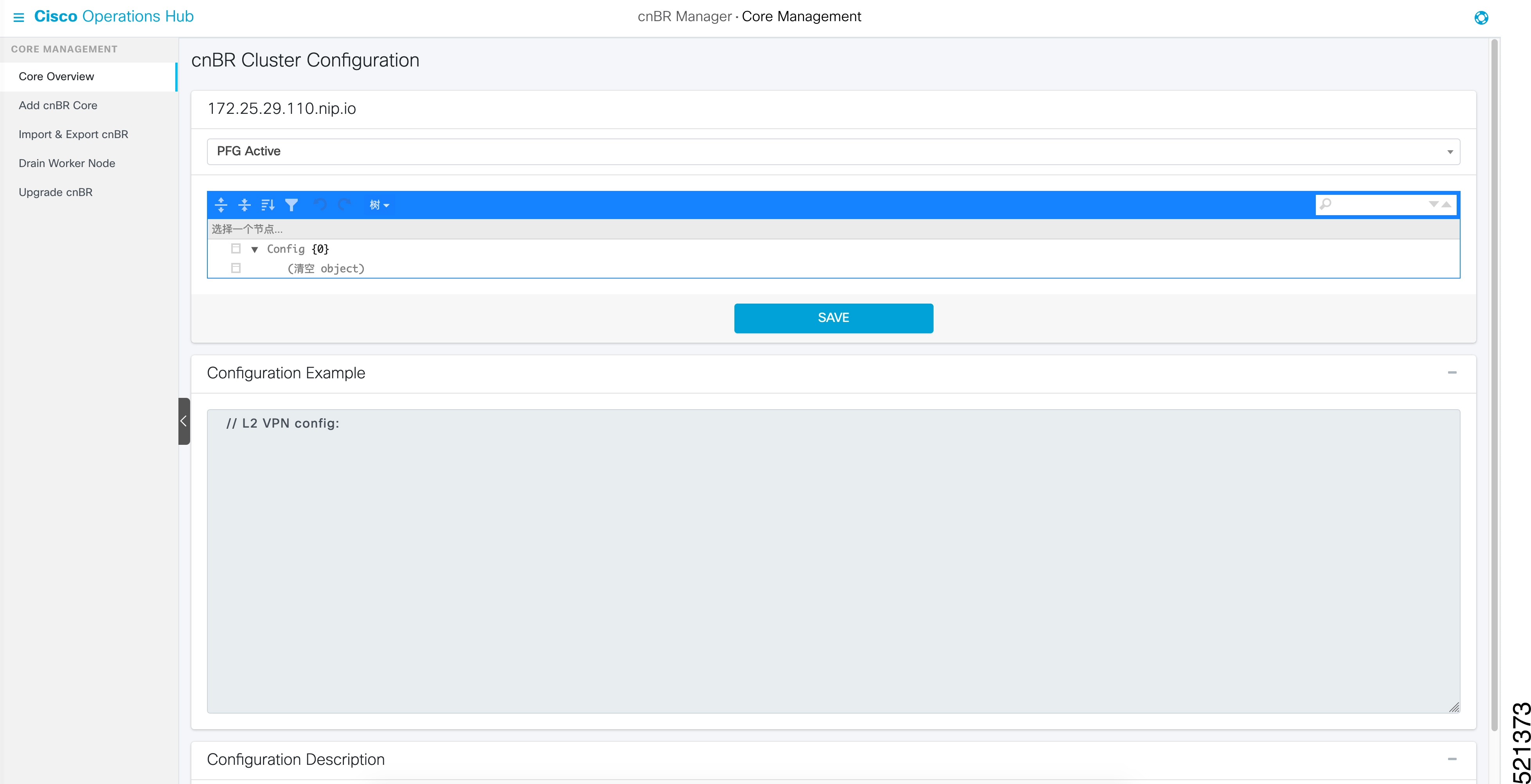
Task: Open the PFG Active dropdown
Action: tap(833, 151)
